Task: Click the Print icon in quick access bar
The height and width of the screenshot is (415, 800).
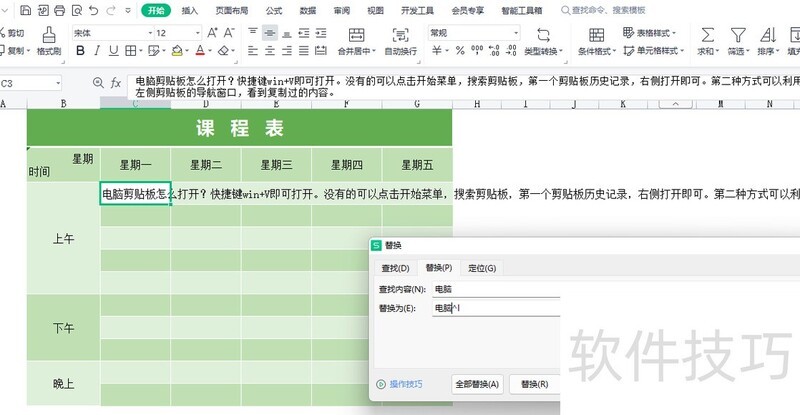Action: click(x=60, y=10)
